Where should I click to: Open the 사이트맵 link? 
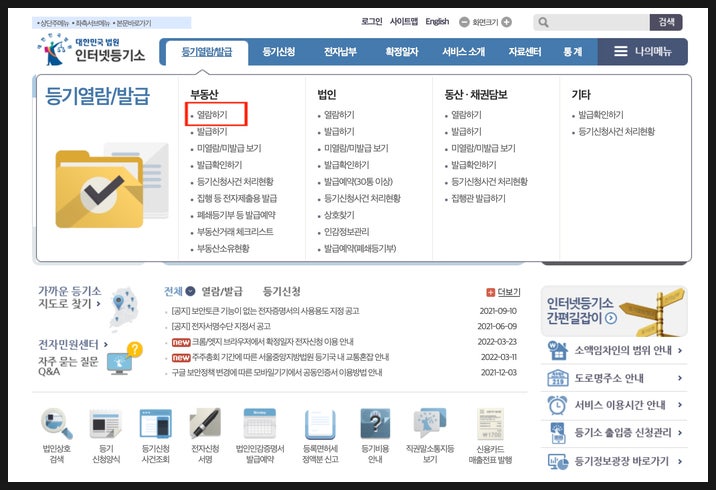404,21
